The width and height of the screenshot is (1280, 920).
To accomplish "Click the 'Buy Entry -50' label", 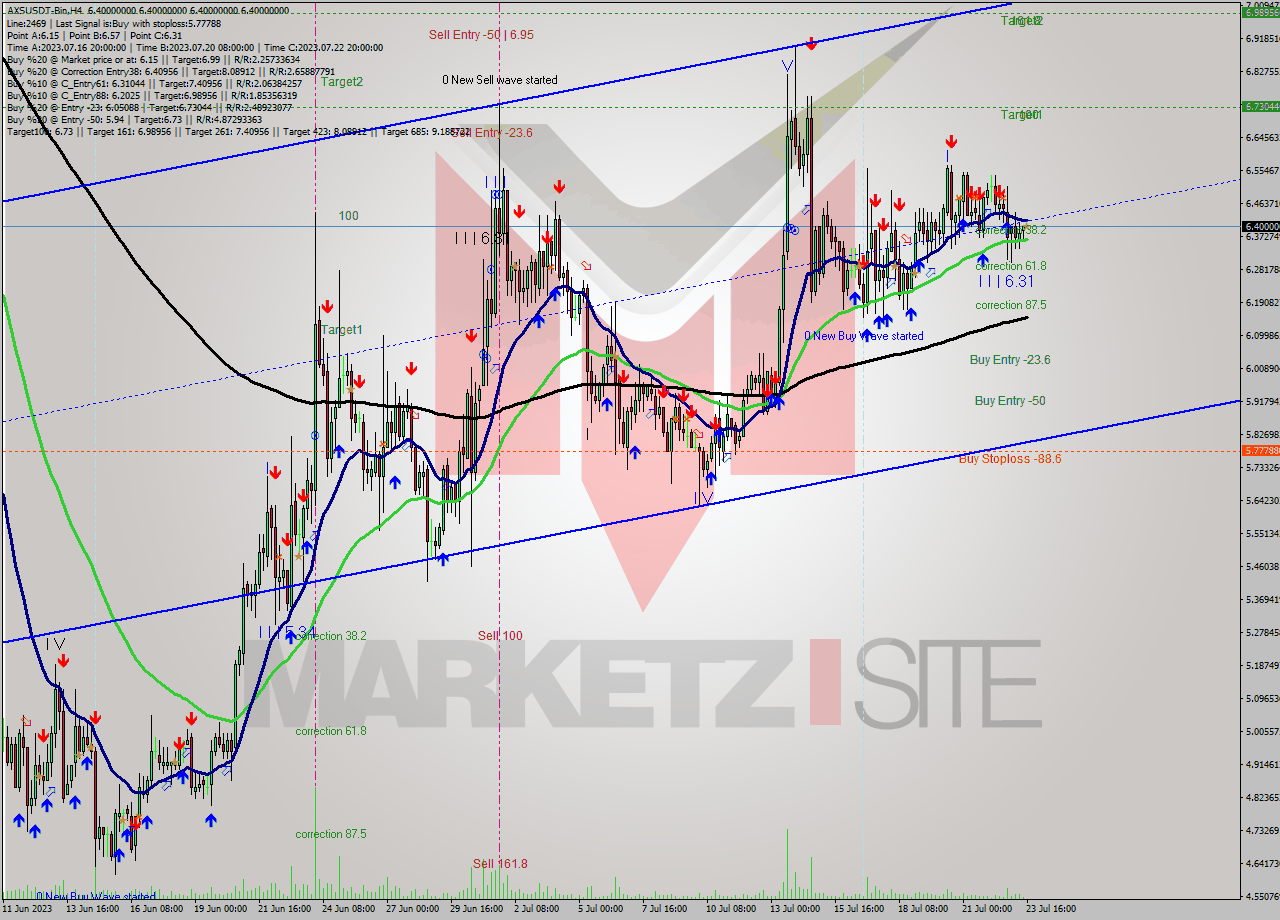I will (1010, 401).
